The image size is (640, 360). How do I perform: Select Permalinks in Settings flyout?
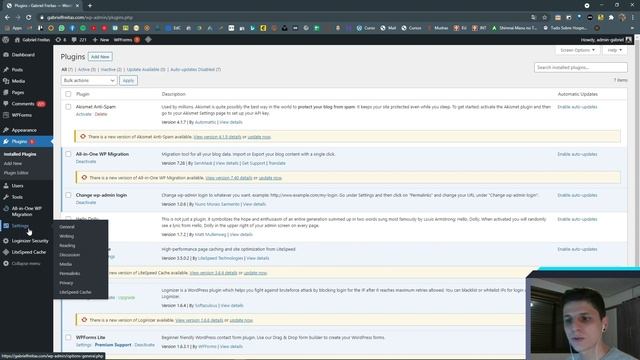click(x=70, y=273)
